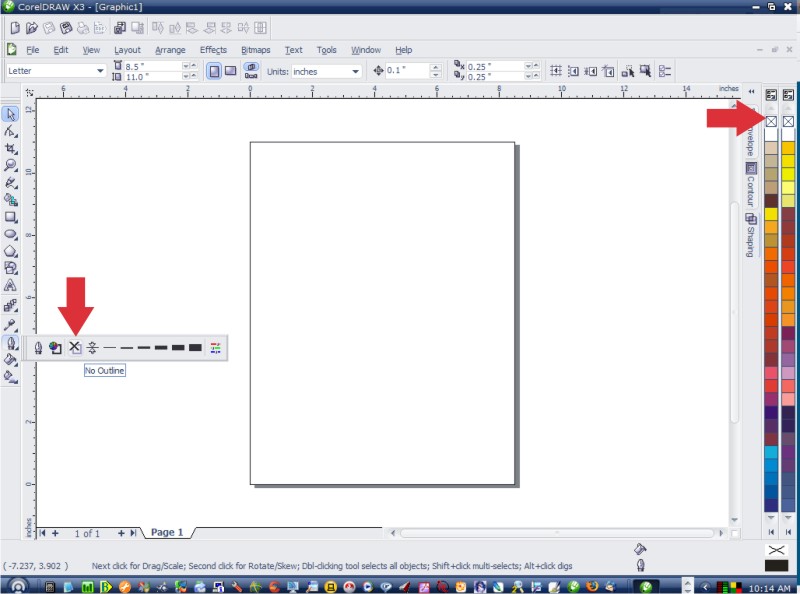Image resolution: width=800 pixels, height=594 pixels.
Task: Open the Shaping docker tab
Action: [x=751, y=235]
